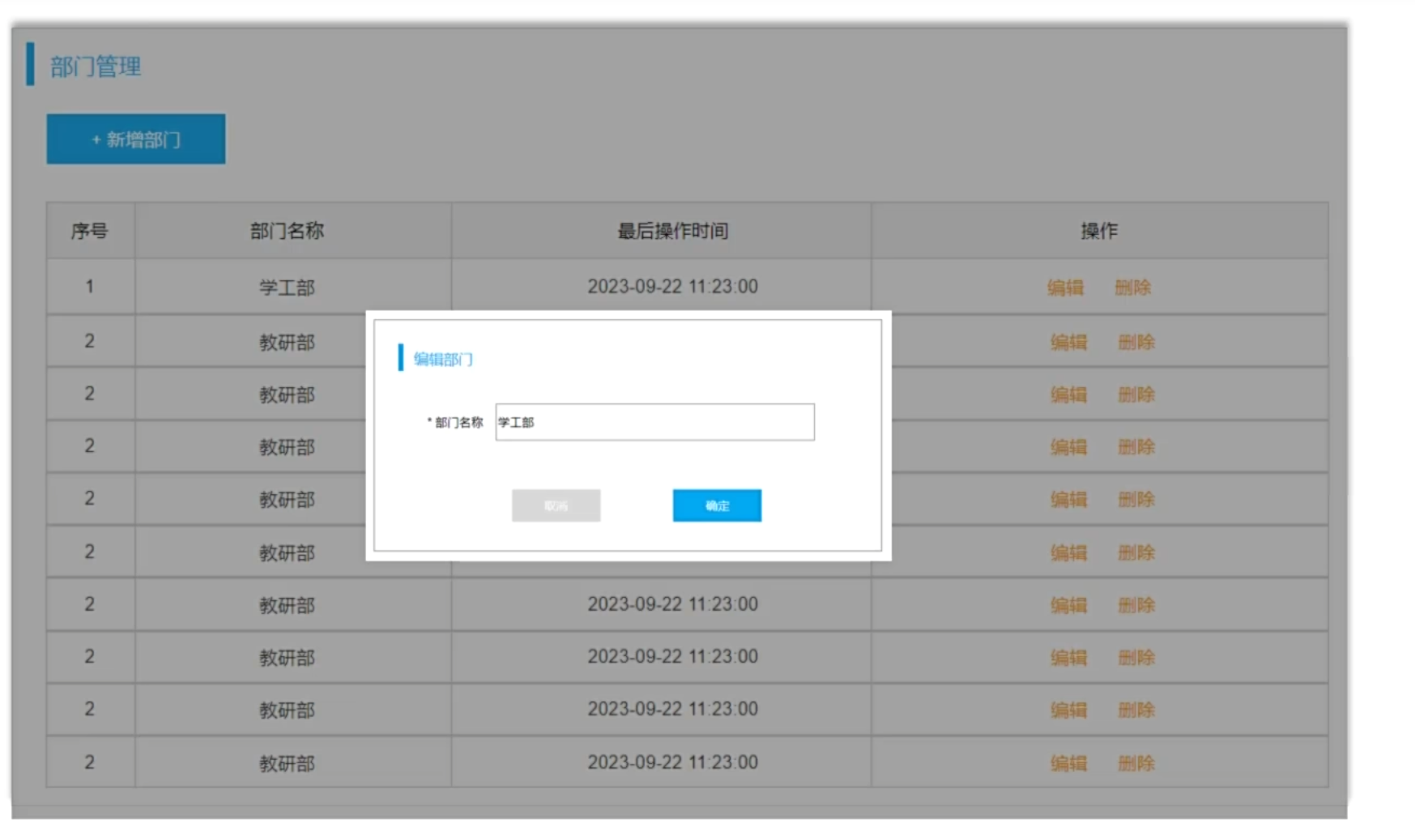This screenshot has height=840, width=1415.
Task: Click the timestamp in the 学工部 row
Action: click(x=672, y=287)
